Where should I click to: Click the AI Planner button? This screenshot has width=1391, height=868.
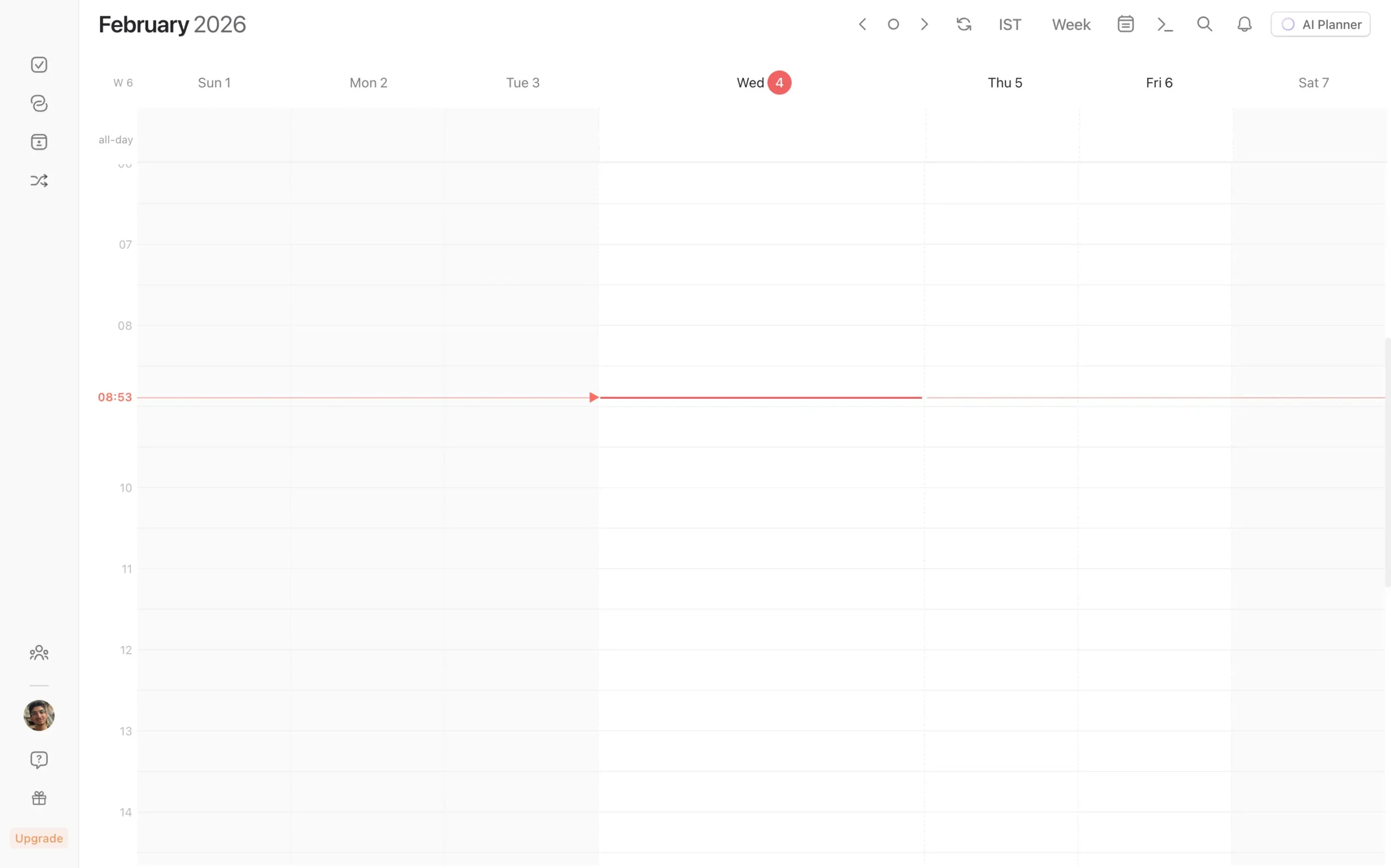pyautogui.click(x=1320, y=24)
